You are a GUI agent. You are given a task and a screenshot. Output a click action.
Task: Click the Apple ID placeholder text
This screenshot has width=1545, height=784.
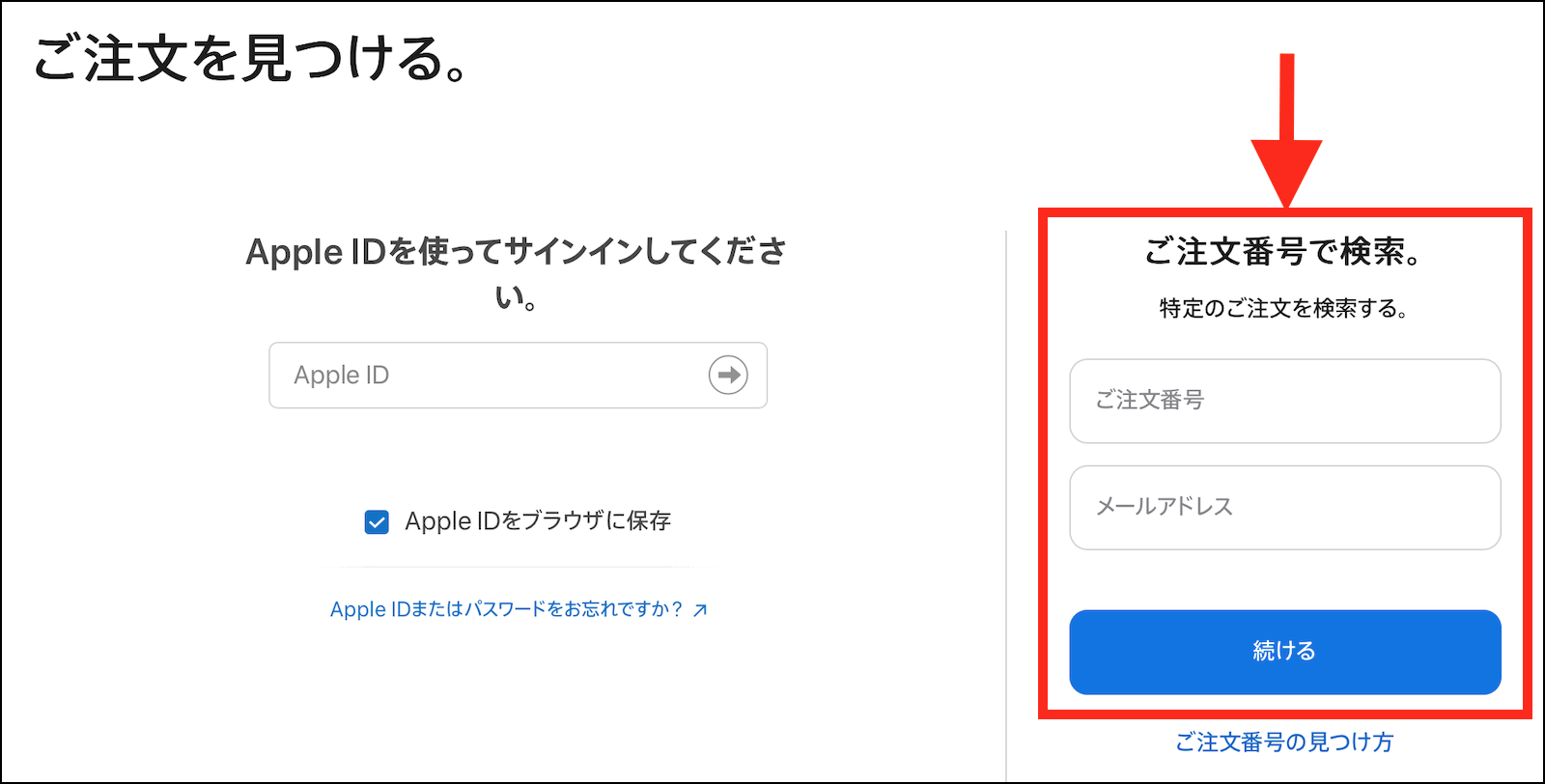pyautogui.click(x=342, y=376)
